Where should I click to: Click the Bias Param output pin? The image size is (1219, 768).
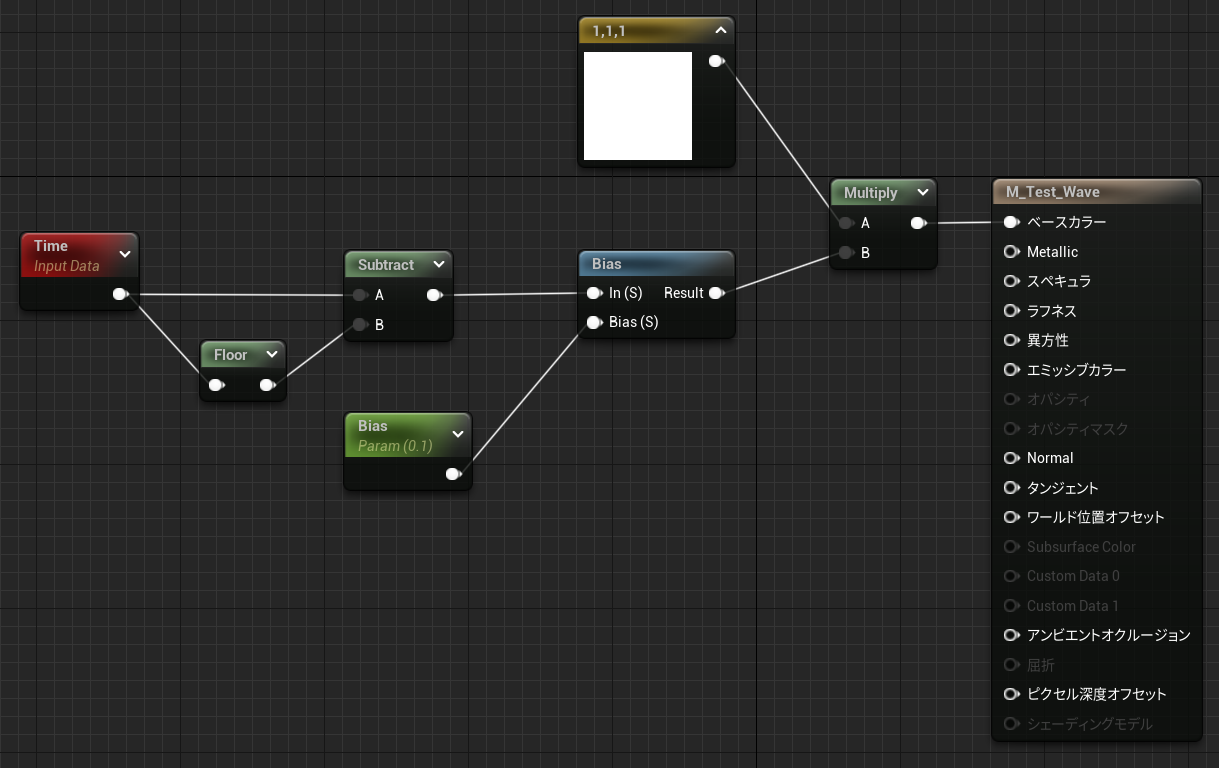coord(453,474)
